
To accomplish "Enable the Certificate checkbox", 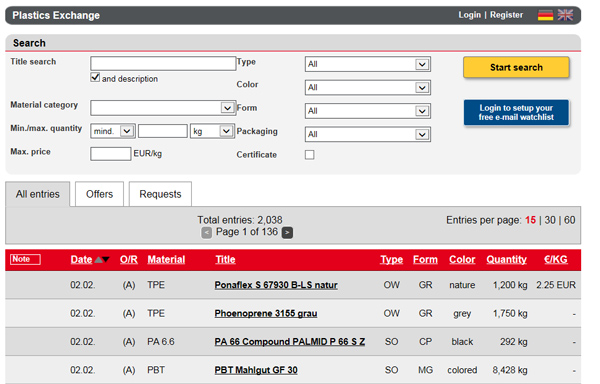I will click(x=310, y=155).
